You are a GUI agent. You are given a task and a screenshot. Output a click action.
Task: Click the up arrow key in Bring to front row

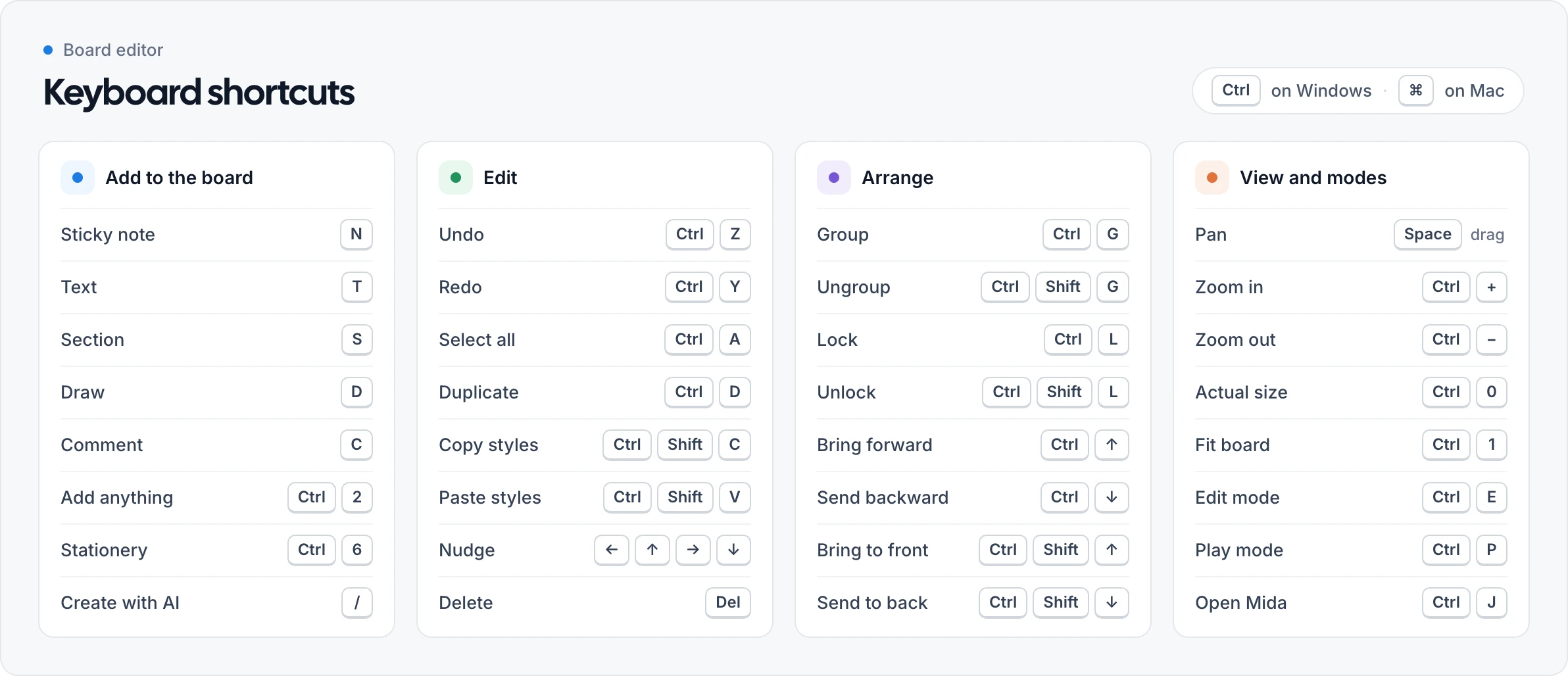click(1112, 550)
